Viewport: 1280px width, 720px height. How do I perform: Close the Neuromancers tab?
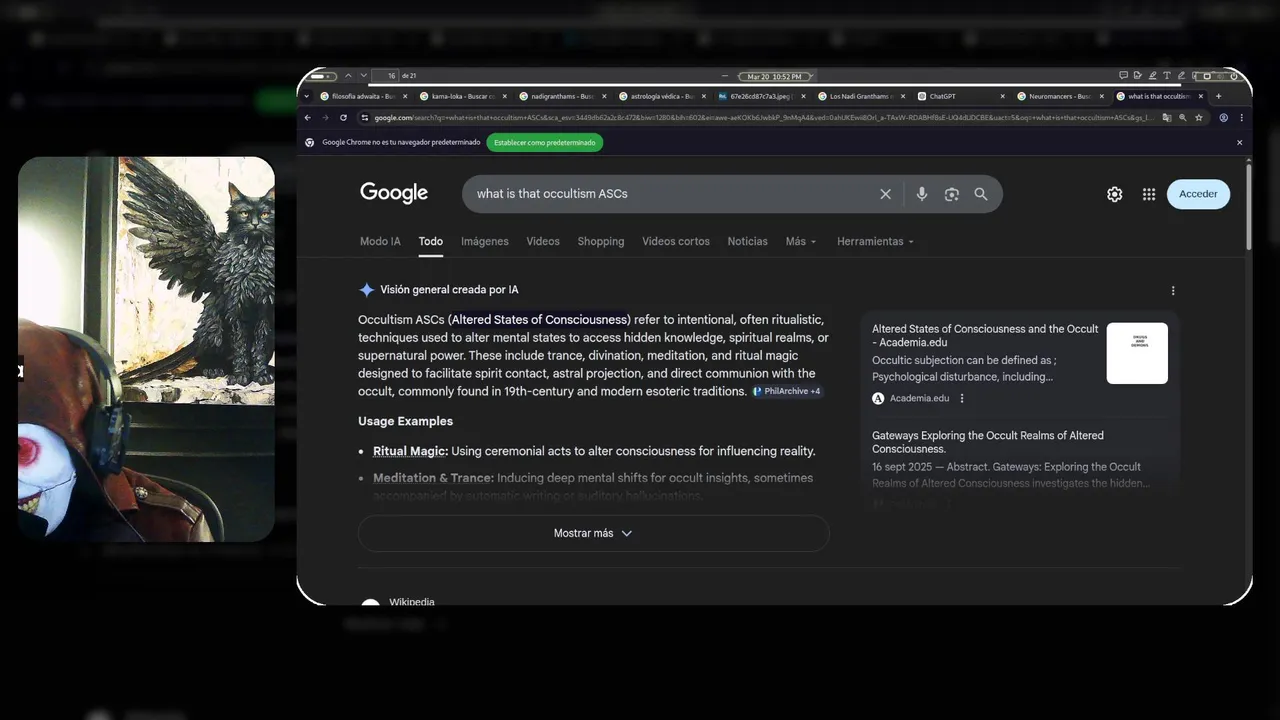(x=1101, y=96)
